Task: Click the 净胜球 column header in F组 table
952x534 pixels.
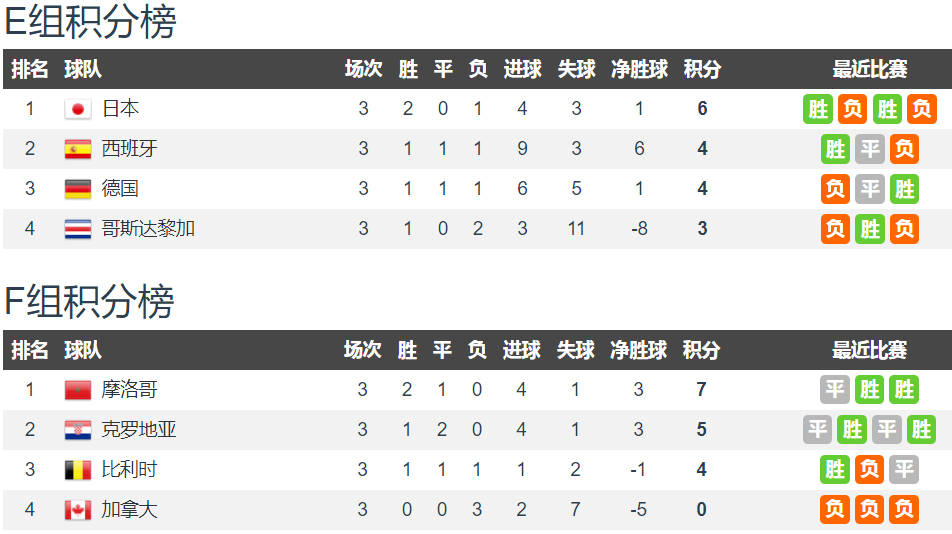Action: (638, 350)
